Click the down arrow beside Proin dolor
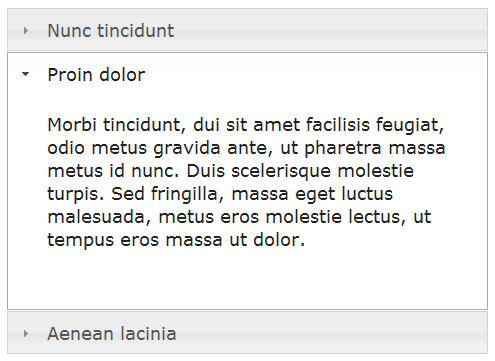This screenshot has height=361, width=495. (25, 74)
